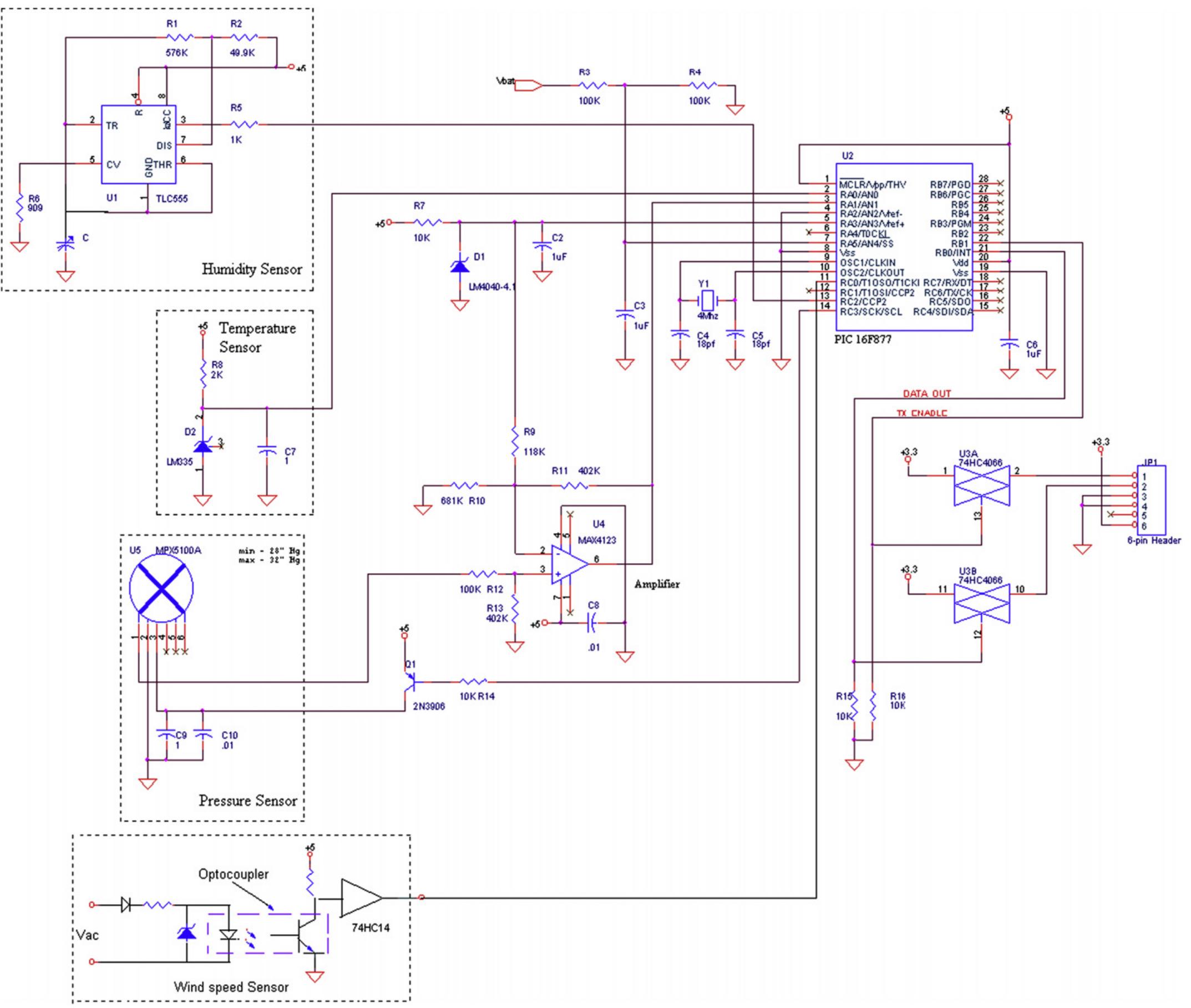Select the 'MCLR/Vpp/THV' pin label
The image size is (1191, 1008).
coord(872,185)
